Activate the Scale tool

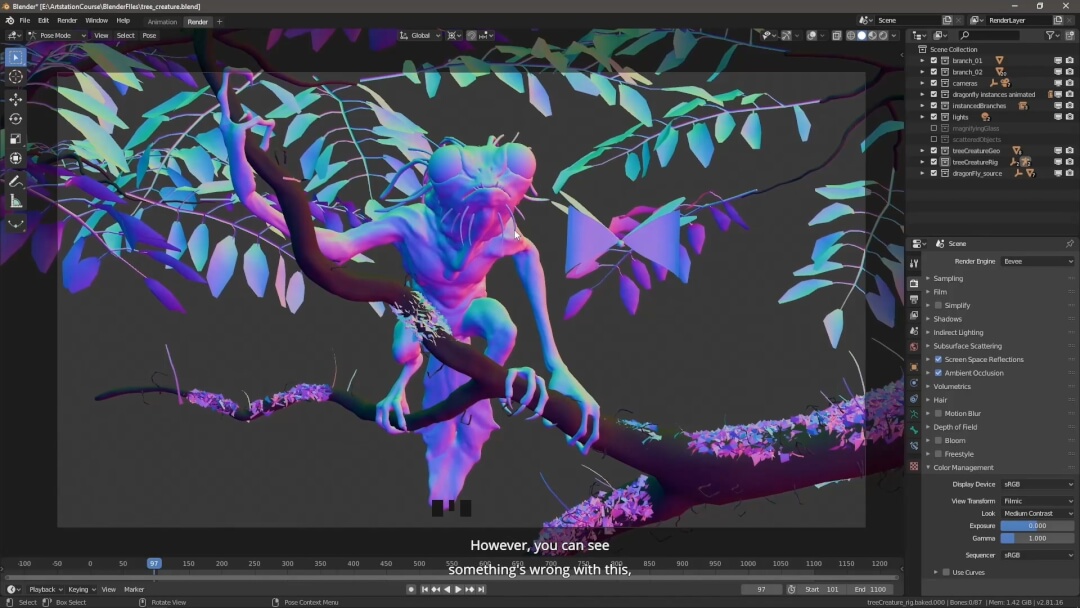tap(15, 139)
